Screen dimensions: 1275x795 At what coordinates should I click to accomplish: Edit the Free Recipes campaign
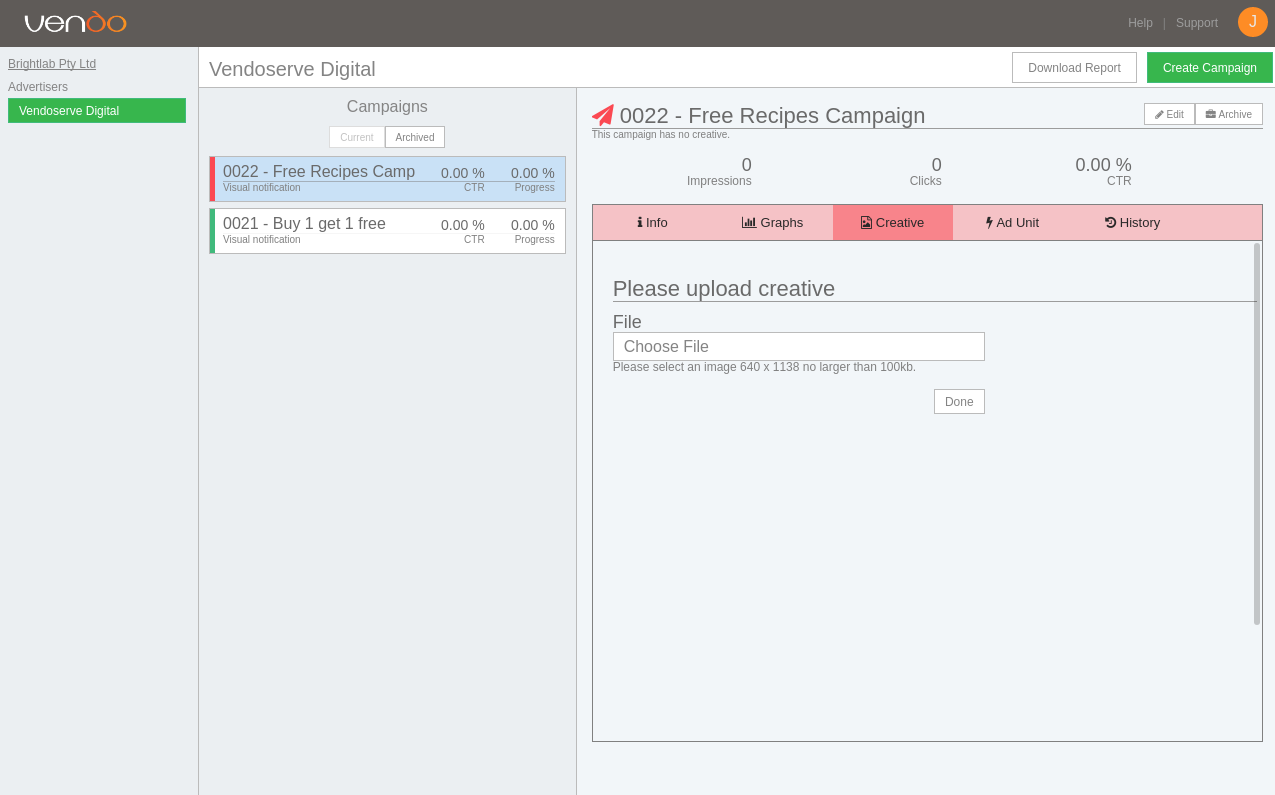pyautogui.click(x=1169, y=114)
